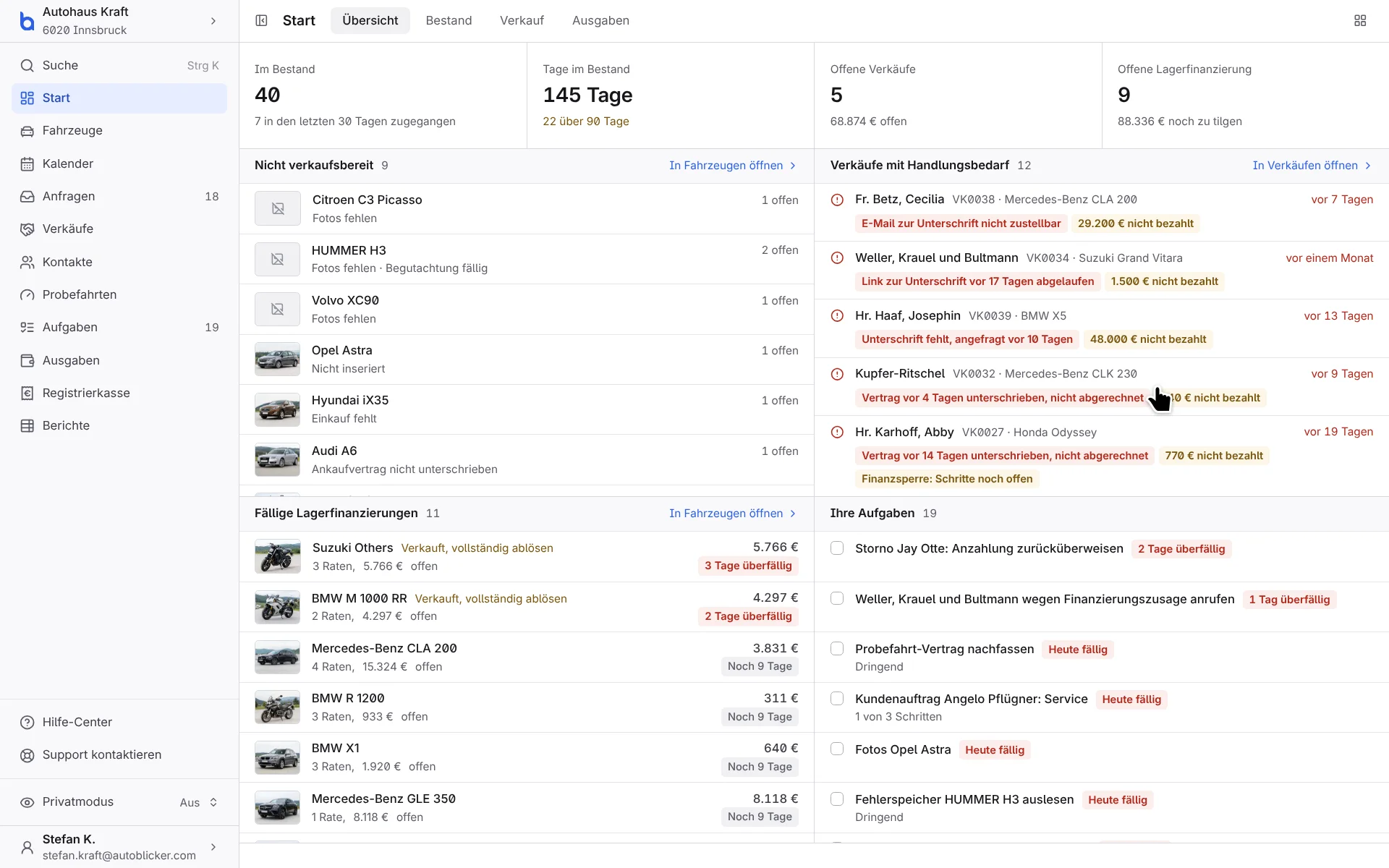Switch to the Bestand tab

click(449, 20)
